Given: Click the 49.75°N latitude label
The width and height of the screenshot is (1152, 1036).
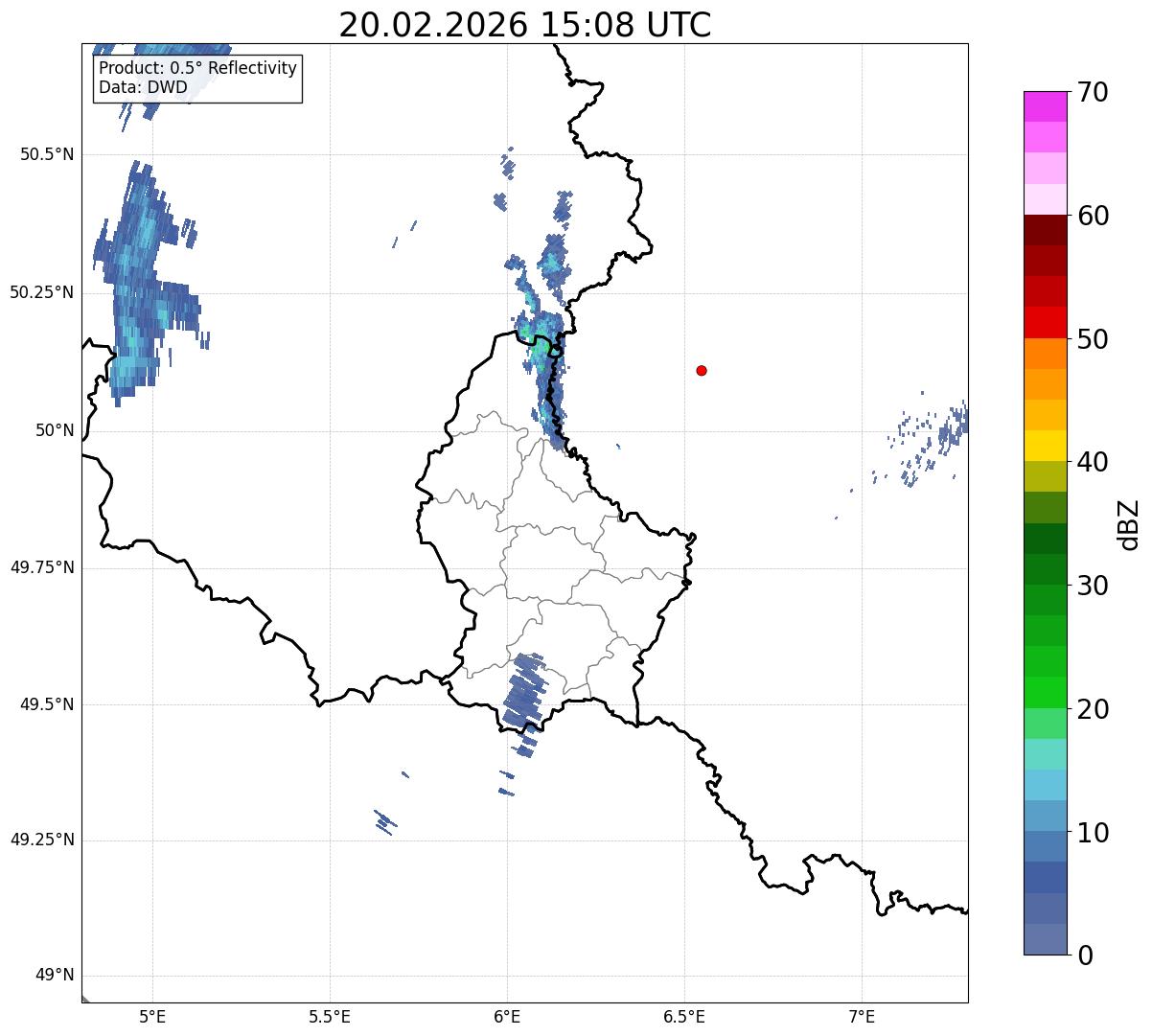Looking at the screenshot, I should tap(42, 567).
